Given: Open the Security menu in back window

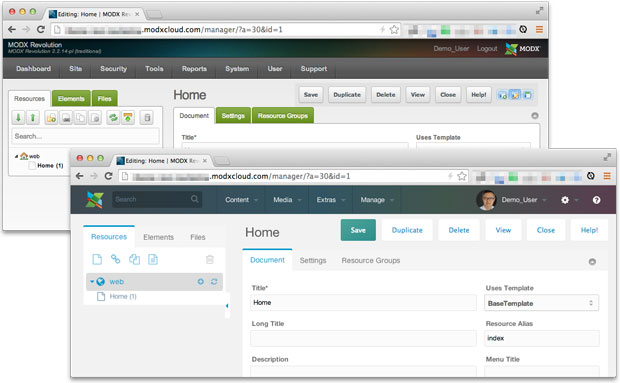Looking at the screenshot, I should 113,68.
